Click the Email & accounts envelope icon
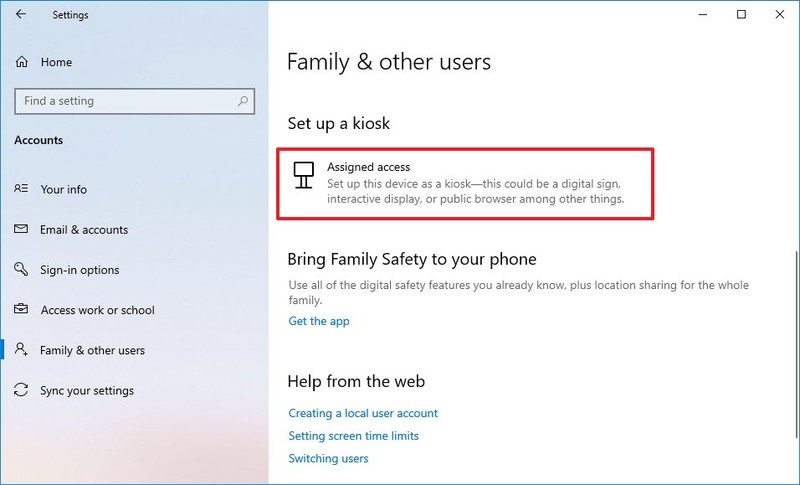800x485 pixels. pyautogui.click(x=21, y=229)
